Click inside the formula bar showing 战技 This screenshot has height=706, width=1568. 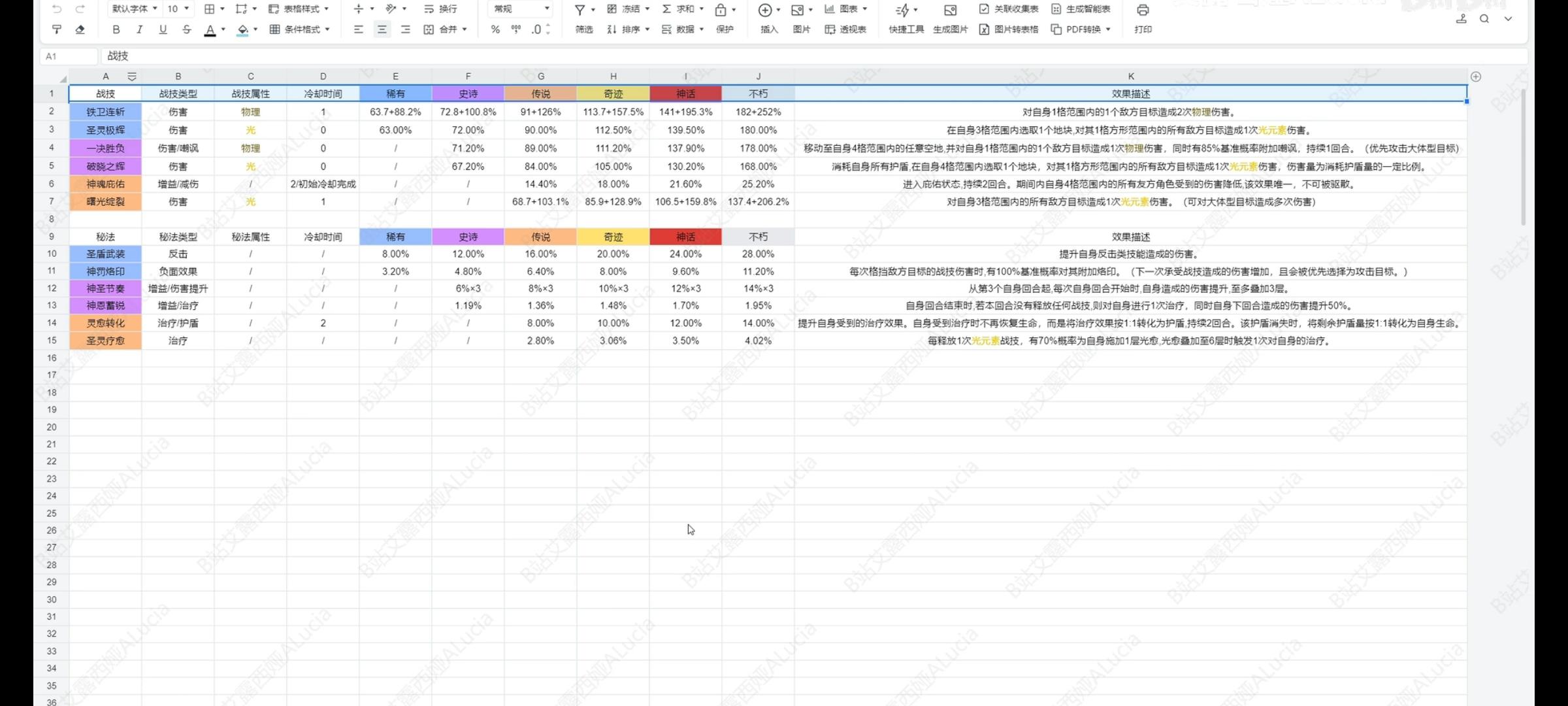[x=261, y=56]
